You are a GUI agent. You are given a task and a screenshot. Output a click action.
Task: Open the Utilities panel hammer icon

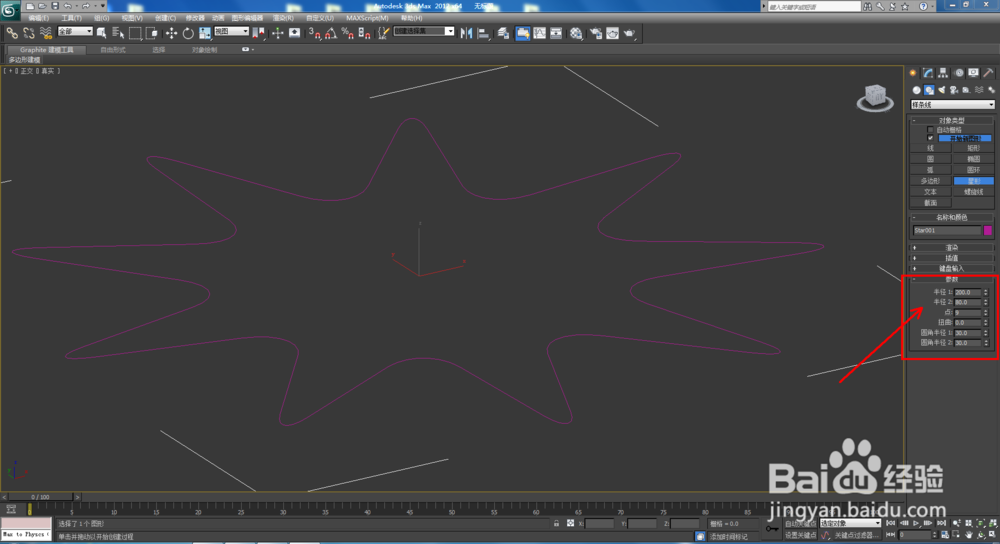pos(989,73)
